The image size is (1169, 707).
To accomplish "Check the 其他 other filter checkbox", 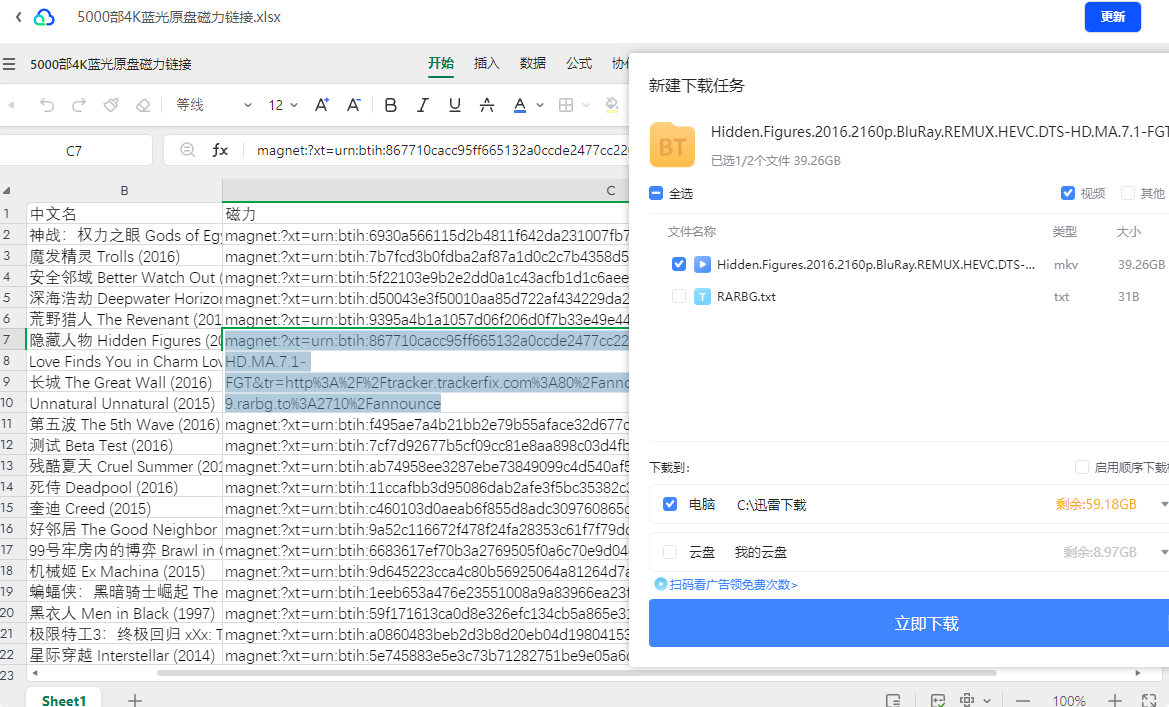I will (1128, 193).
